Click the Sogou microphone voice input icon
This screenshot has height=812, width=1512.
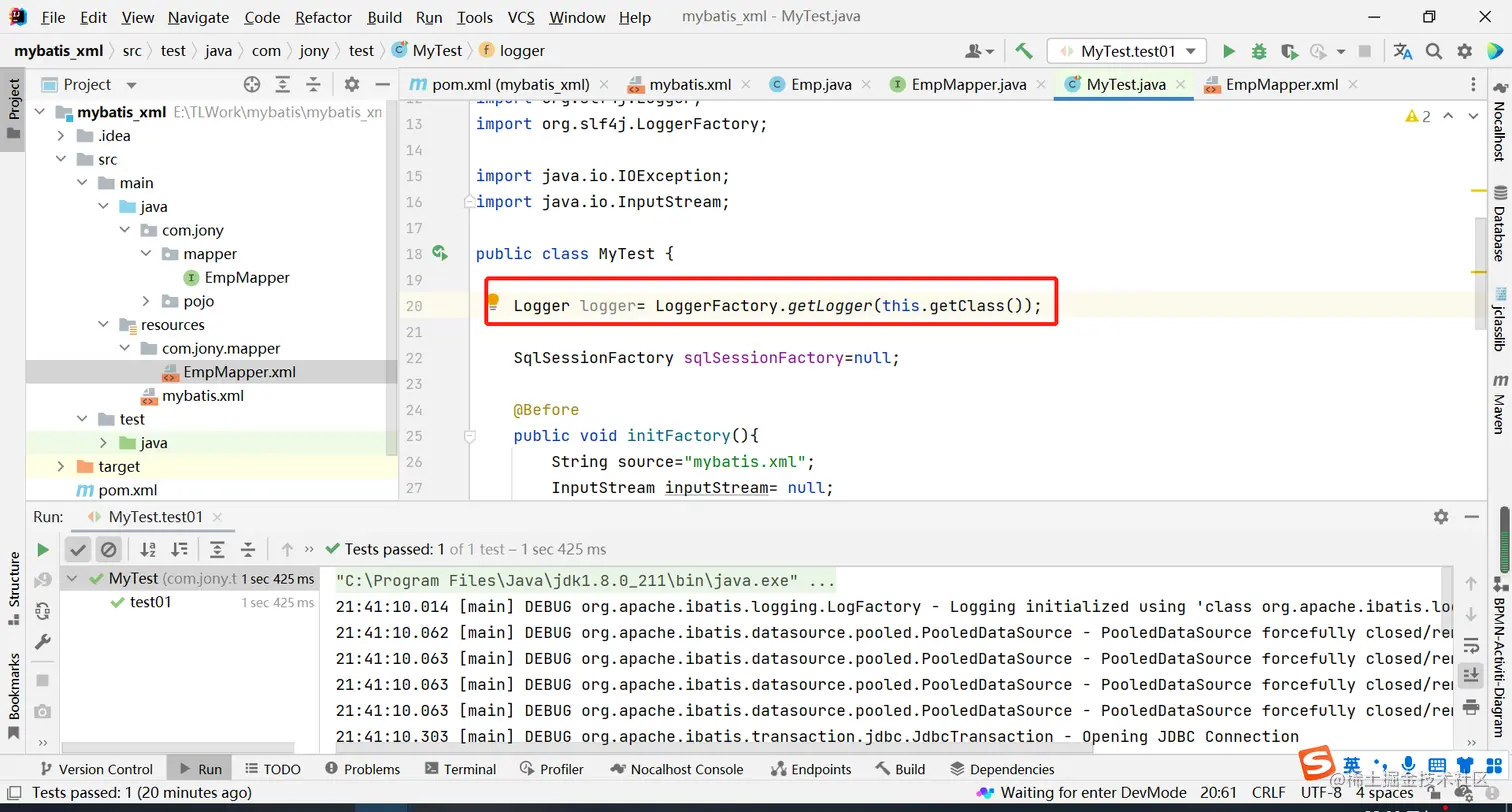(1407, 765)
